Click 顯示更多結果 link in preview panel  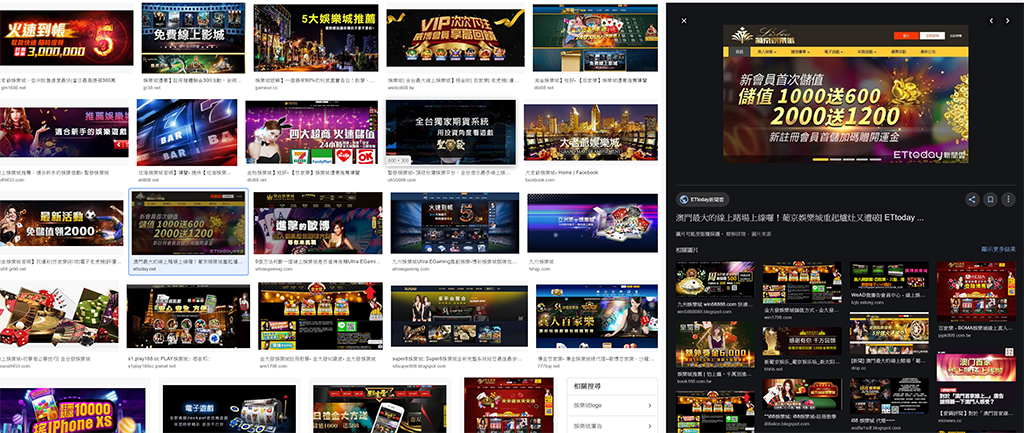[x=998, y=249]
